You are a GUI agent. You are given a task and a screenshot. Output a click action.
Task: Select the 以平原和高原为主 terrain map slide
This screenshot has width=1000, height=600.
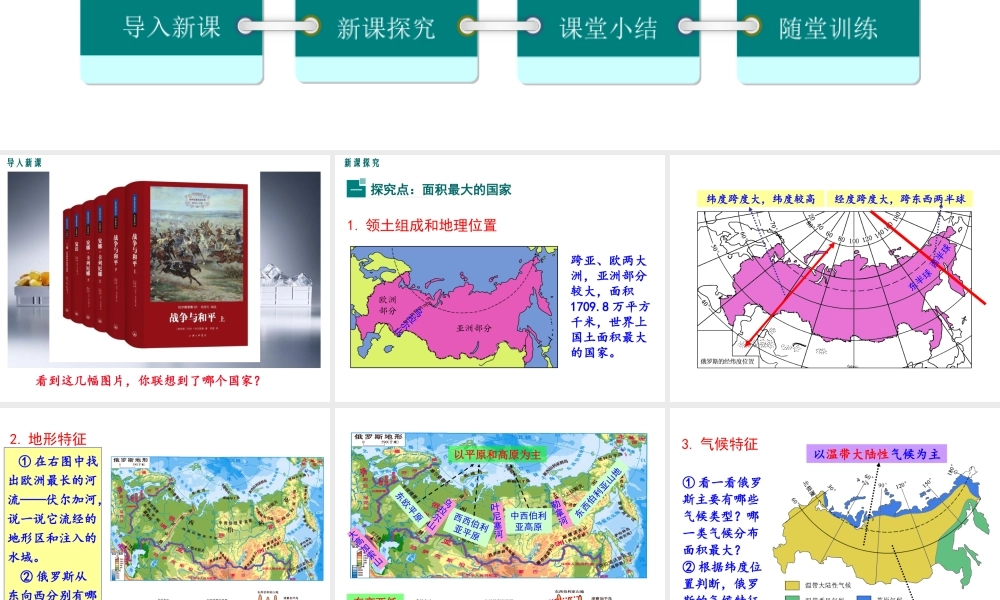(x=499, y=504)
